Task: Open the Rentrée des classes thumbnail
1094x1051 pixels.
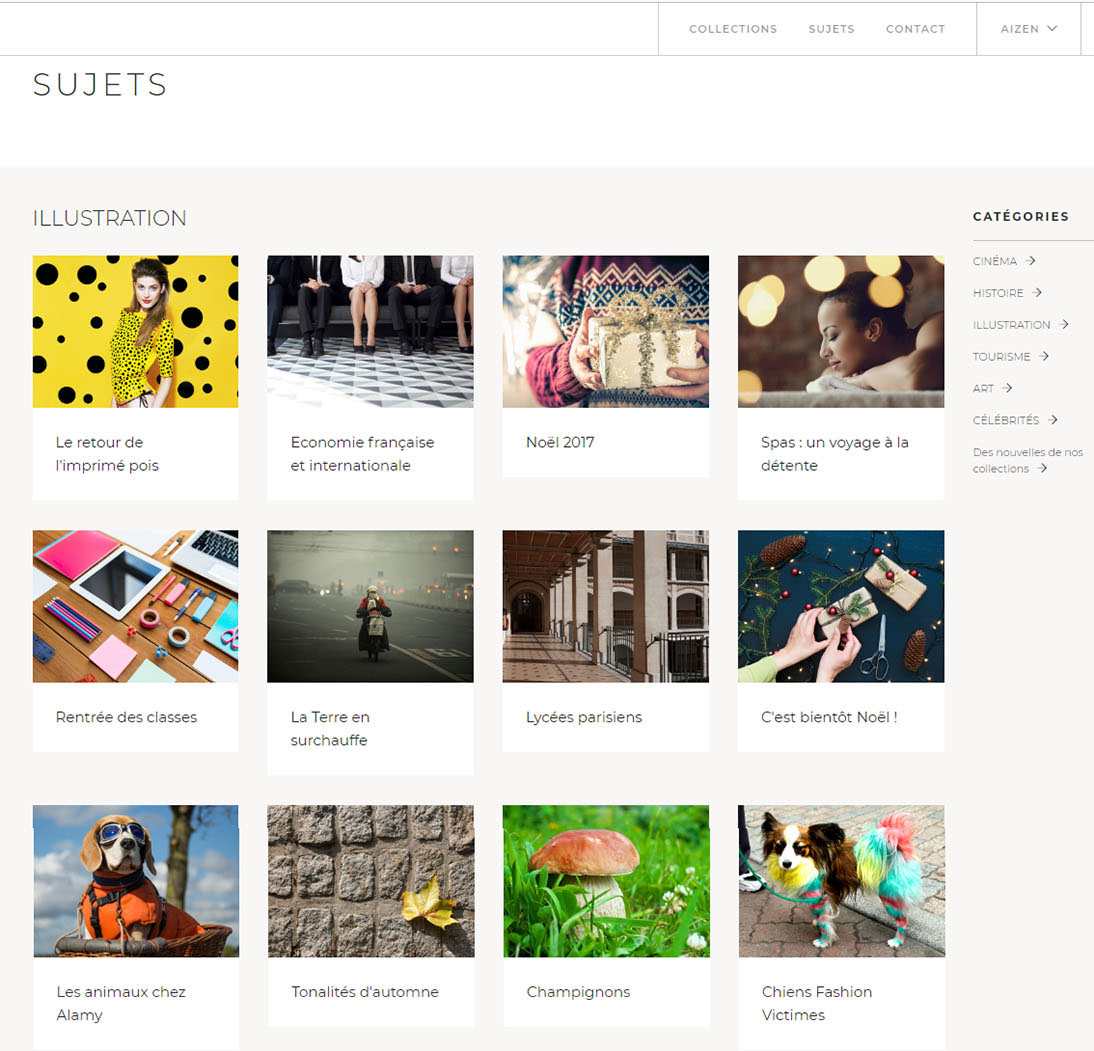Action: tap(135, 606)
